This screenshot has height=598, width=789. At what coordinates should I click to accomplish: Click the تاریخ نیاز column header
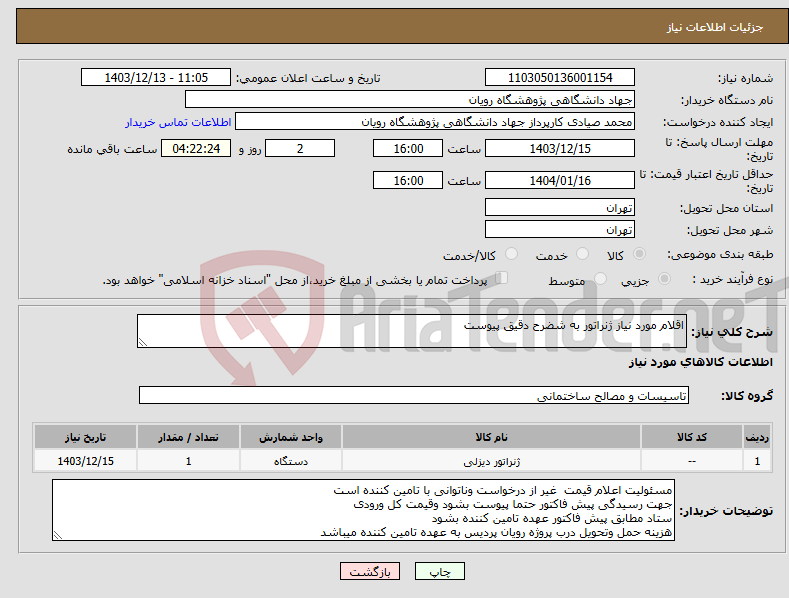85,437
